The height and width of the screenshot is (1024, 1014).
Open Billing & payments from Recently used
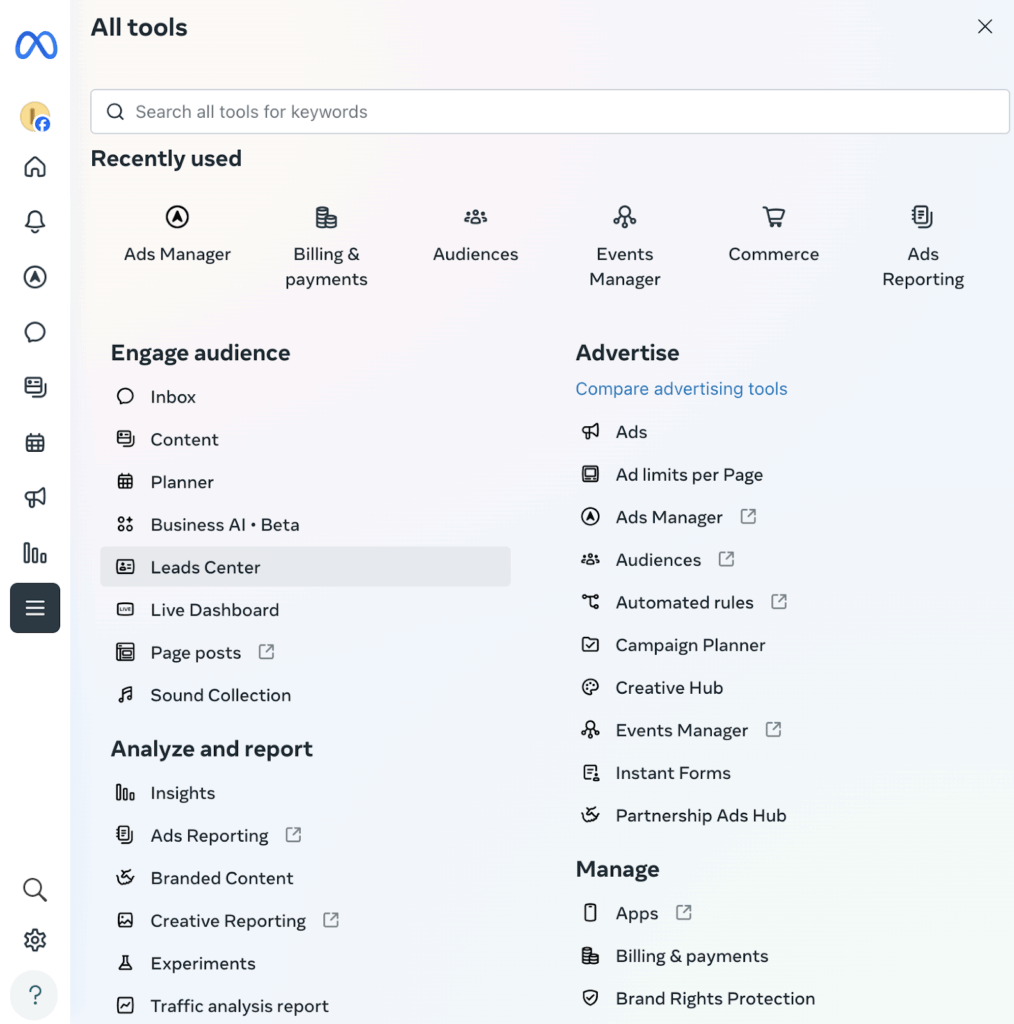pyautogui.click(x=326, y=246)
